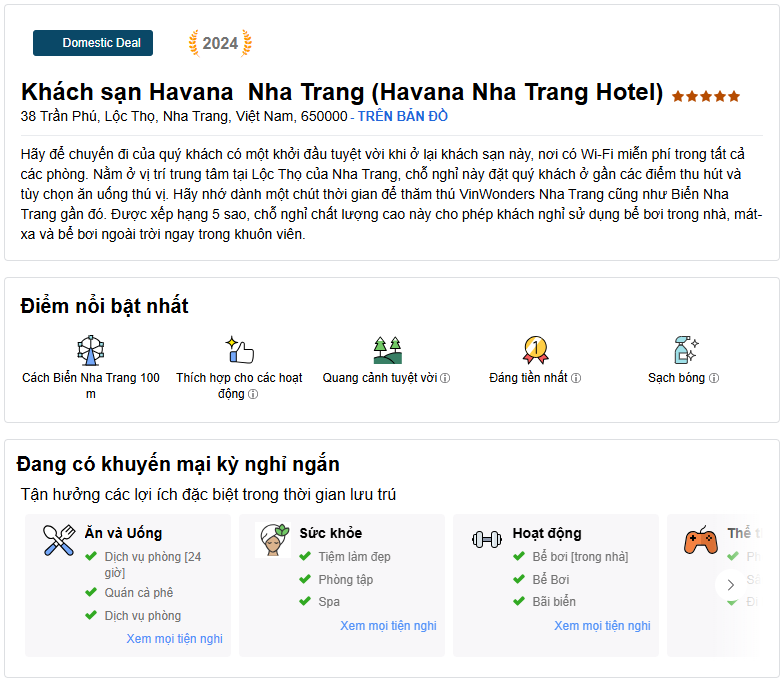Click the spa face wellness icon
This screenshot has height=681, width=783.
tap(275, 540)
